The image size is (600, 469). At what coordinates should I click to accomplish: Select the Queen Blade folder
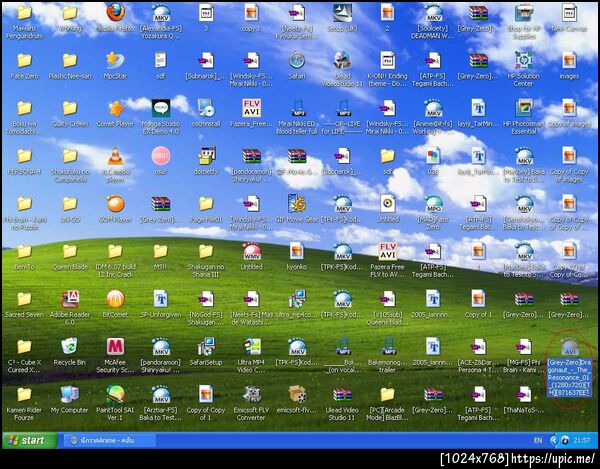click(70, 252)
